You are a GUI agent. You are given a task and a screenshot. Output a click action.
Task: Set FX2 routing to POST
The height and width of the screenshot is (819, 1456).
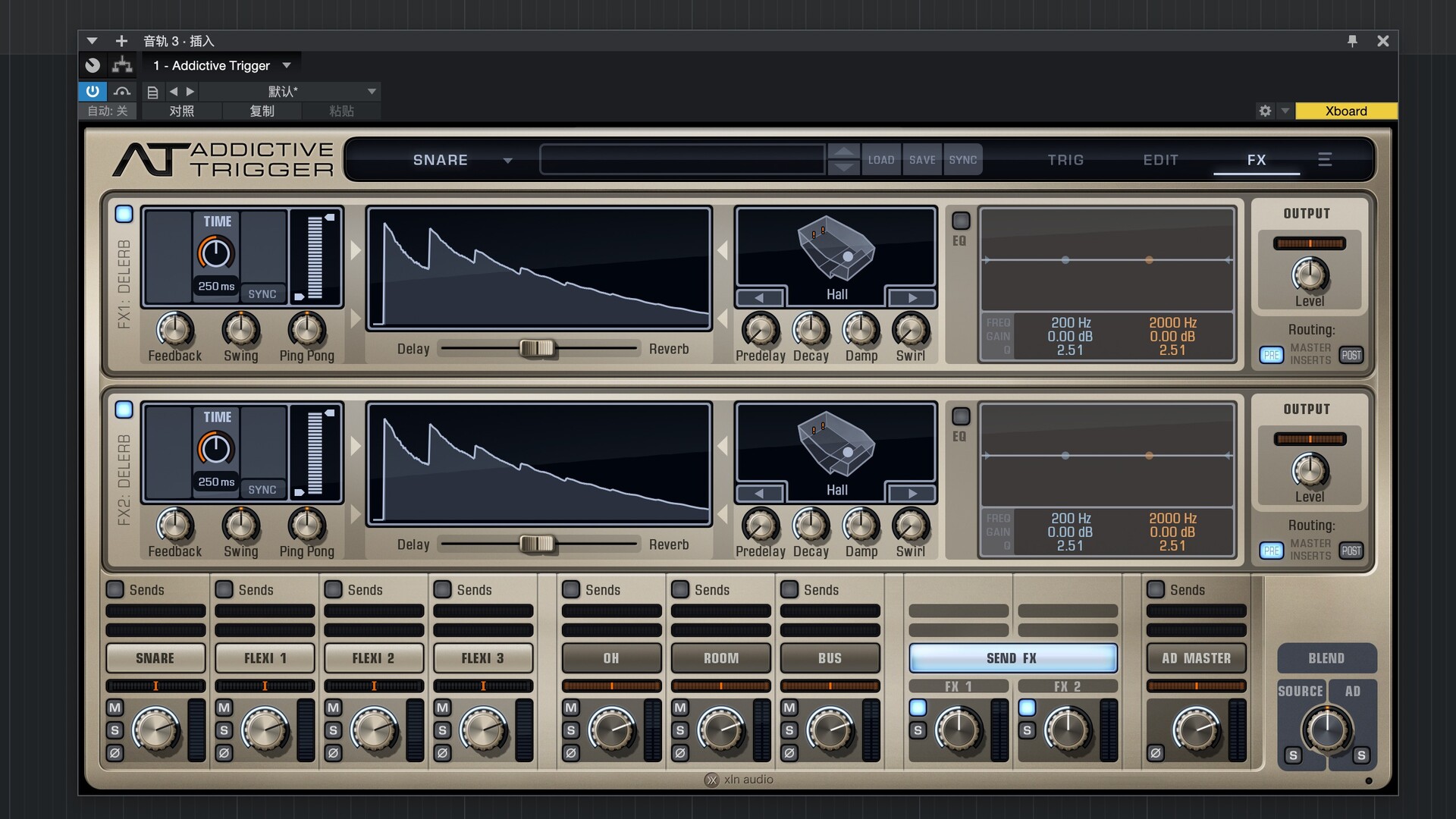coord(1351,551)
